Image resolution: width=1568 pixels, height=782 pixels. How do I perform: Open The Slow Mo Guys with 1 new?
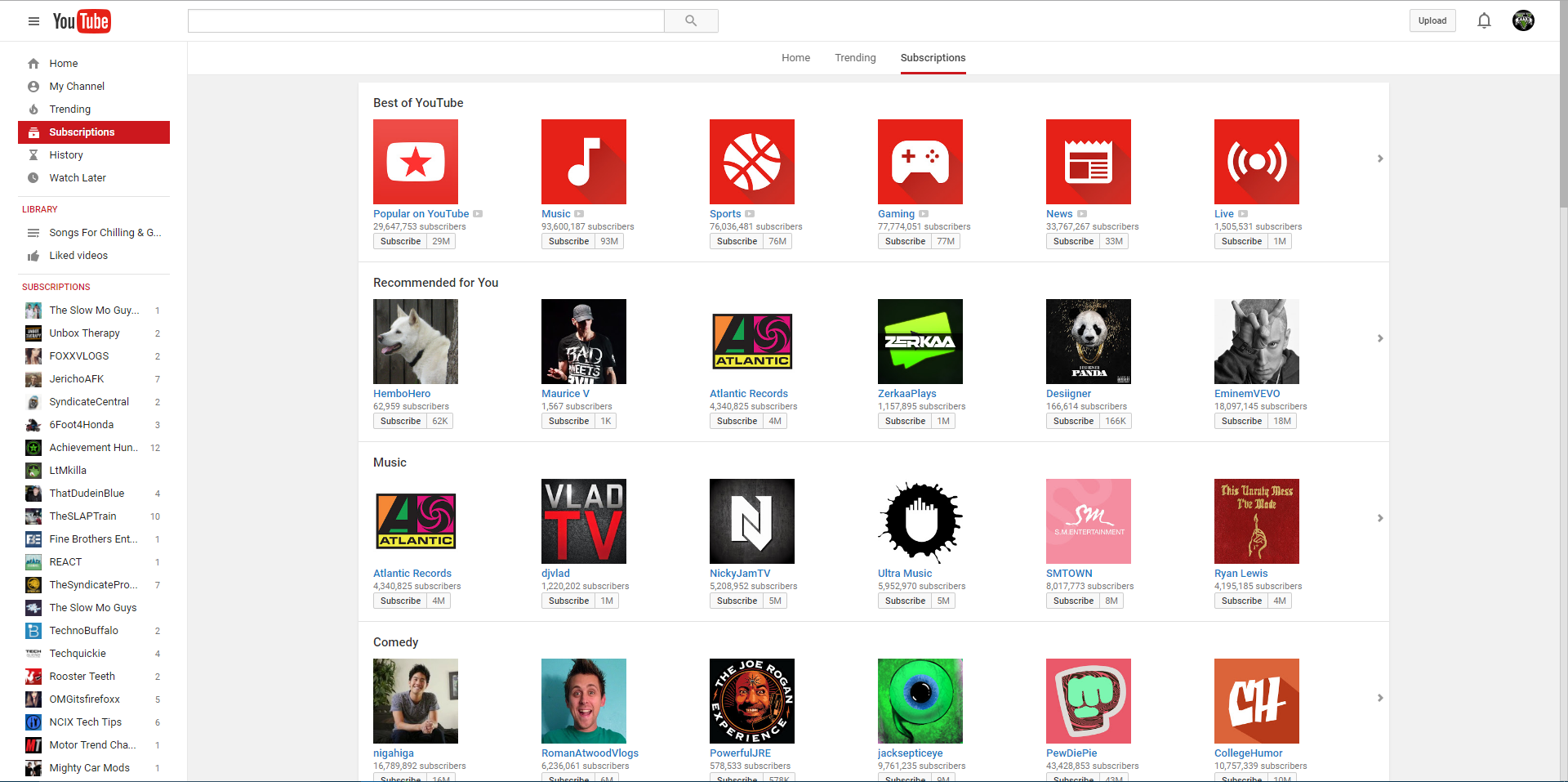pos(94,311)
